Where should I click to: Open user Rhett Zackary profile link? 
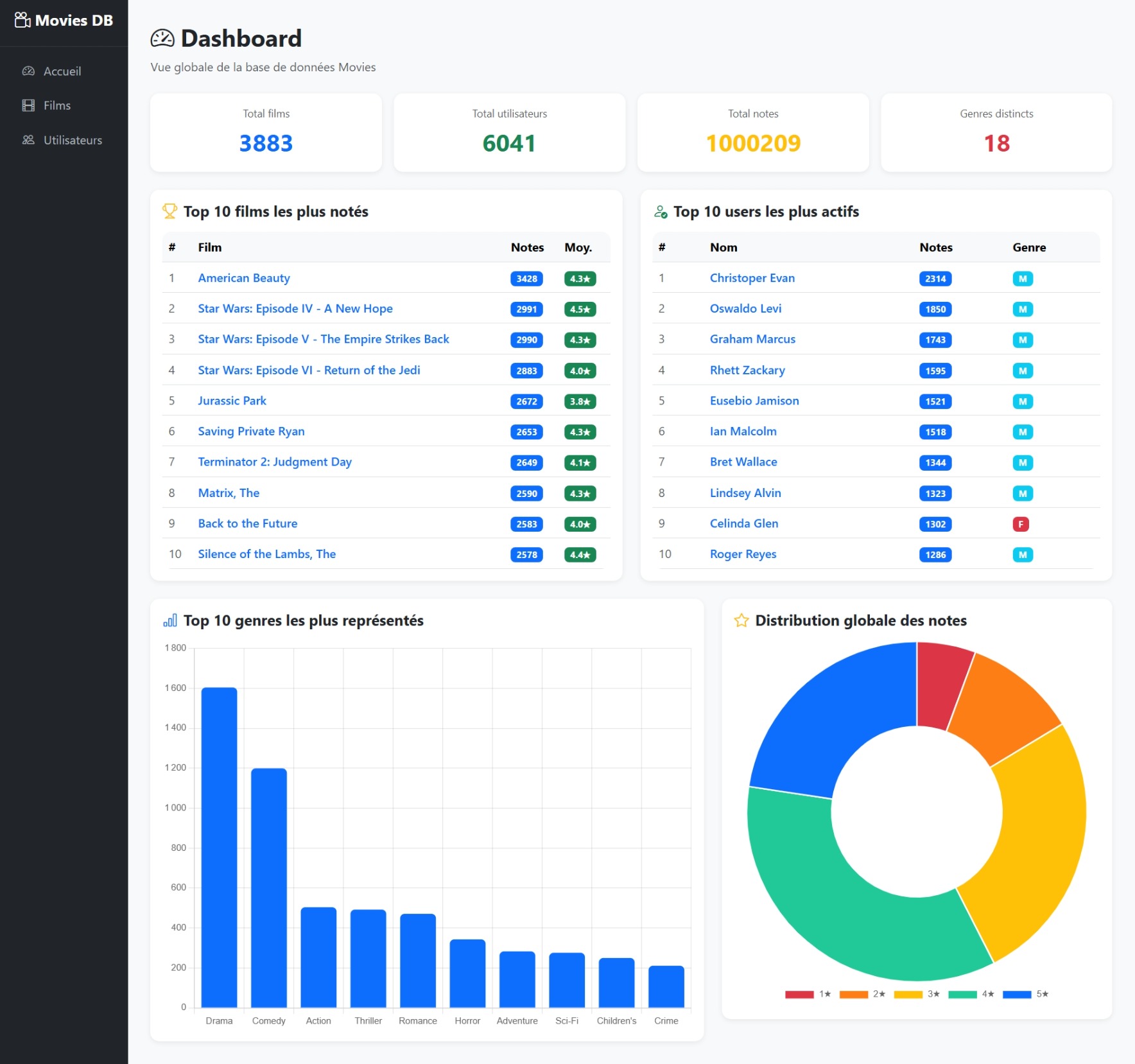(x=747, y=370)
